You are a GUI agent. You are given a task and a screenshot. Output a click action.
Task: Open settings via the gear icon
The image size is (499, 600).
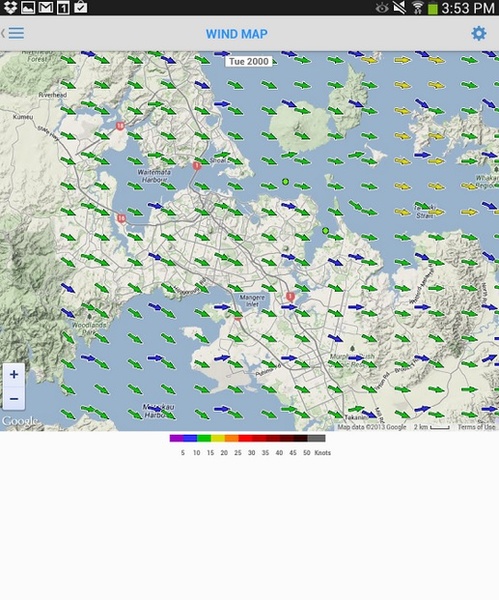click(478, 34)
